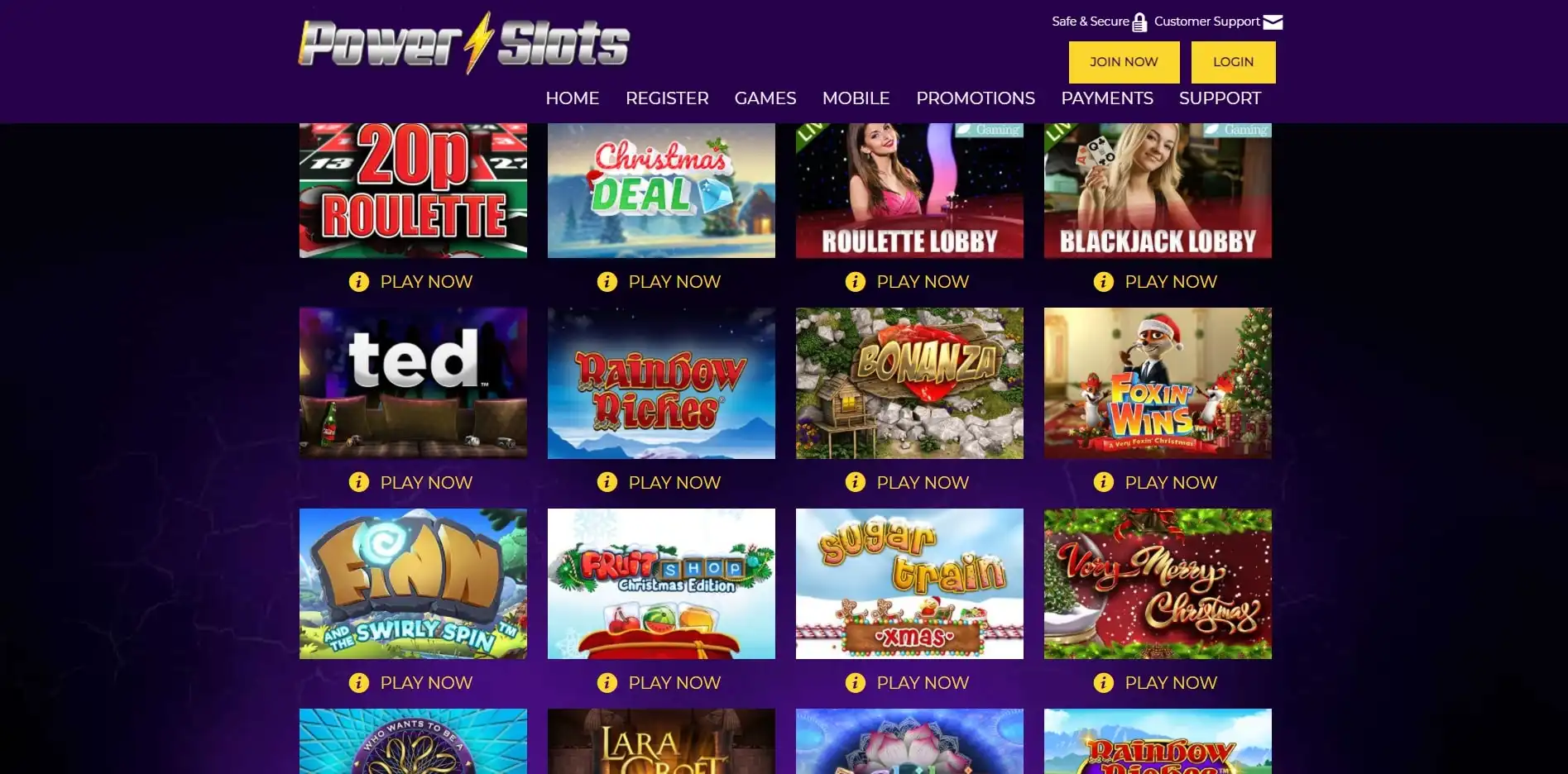Click the LOGIN button
1568x774 pixels.
tap(1233, 62)
